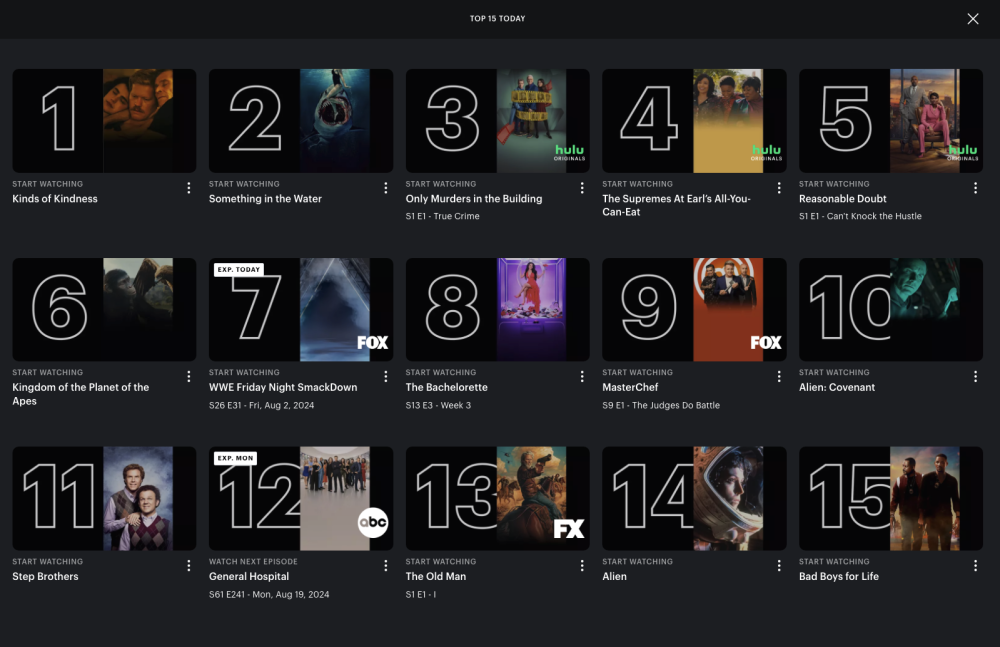This screenshot has height=647, width=1000.
Task: Select the number 14 Alien poster thumbnail
Action: (x=694, y=498)
